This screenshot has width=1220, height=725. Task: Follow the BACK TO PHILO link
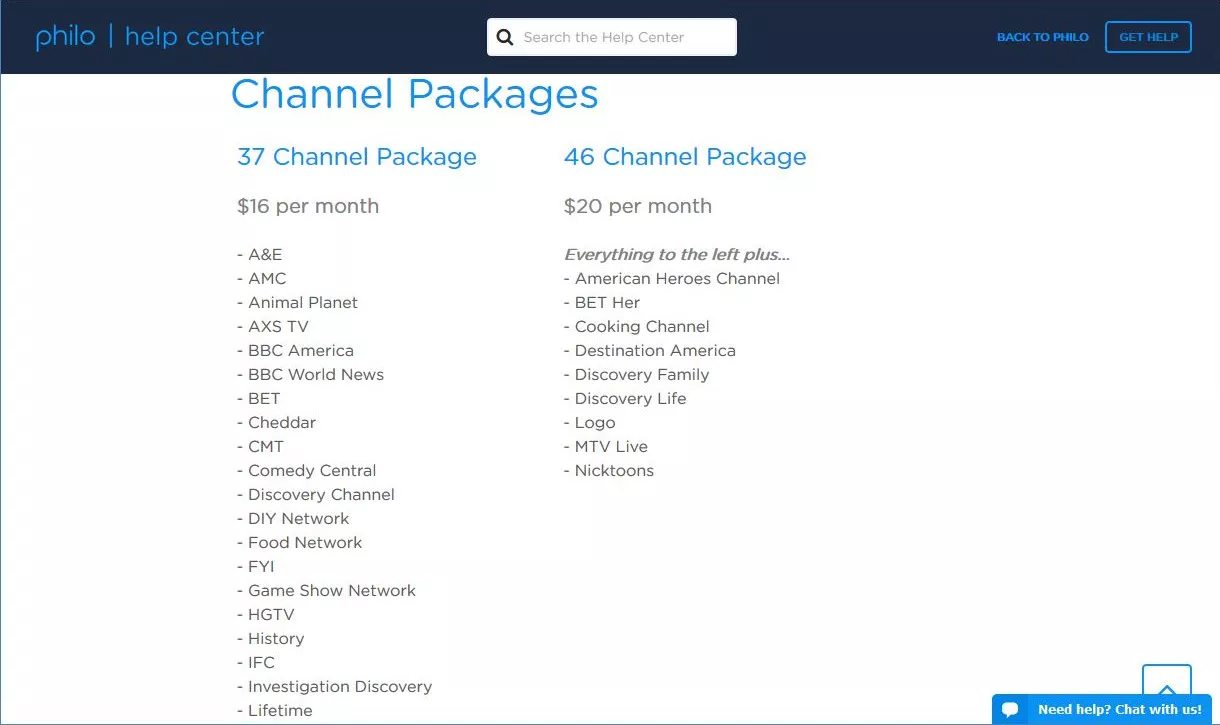1042,37
